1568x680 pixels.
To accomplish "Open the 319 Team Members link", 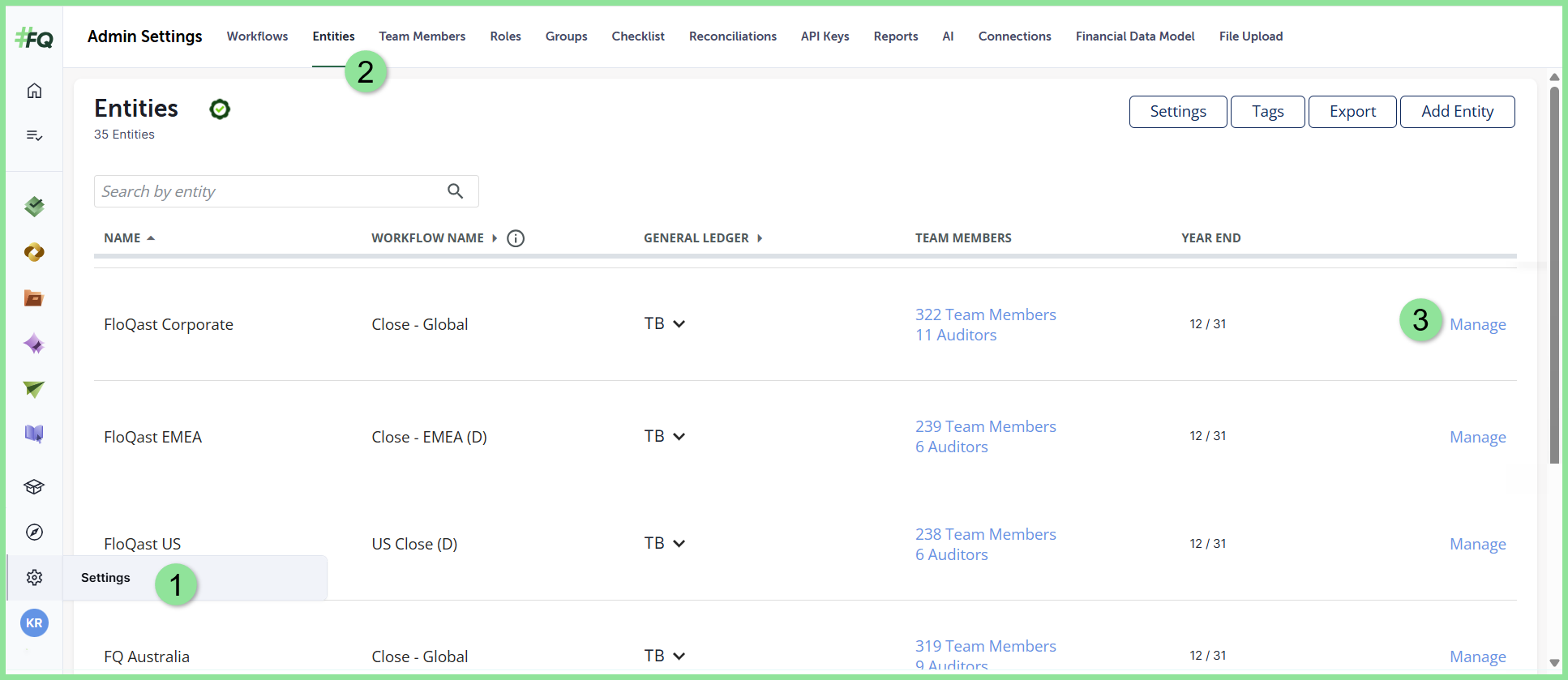I will [x=985, y=646].
